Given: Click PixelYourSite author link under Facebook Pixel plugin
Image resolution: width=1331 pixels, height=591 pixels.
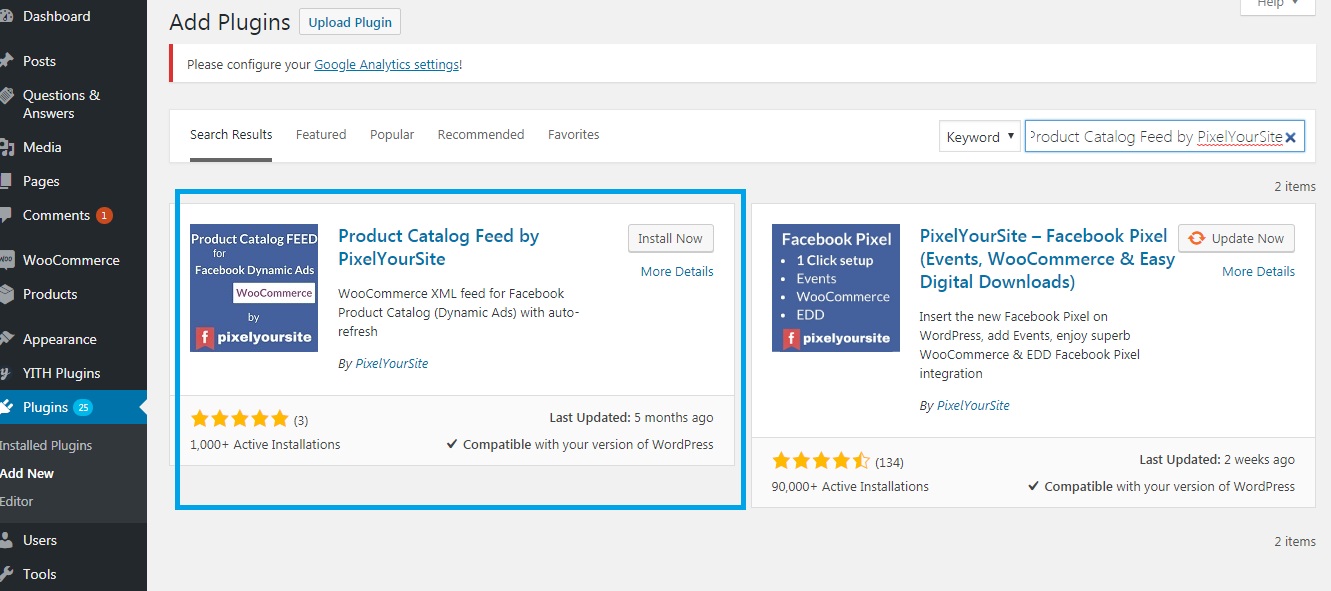Looking at the screenshot, I should pos(973,406).
